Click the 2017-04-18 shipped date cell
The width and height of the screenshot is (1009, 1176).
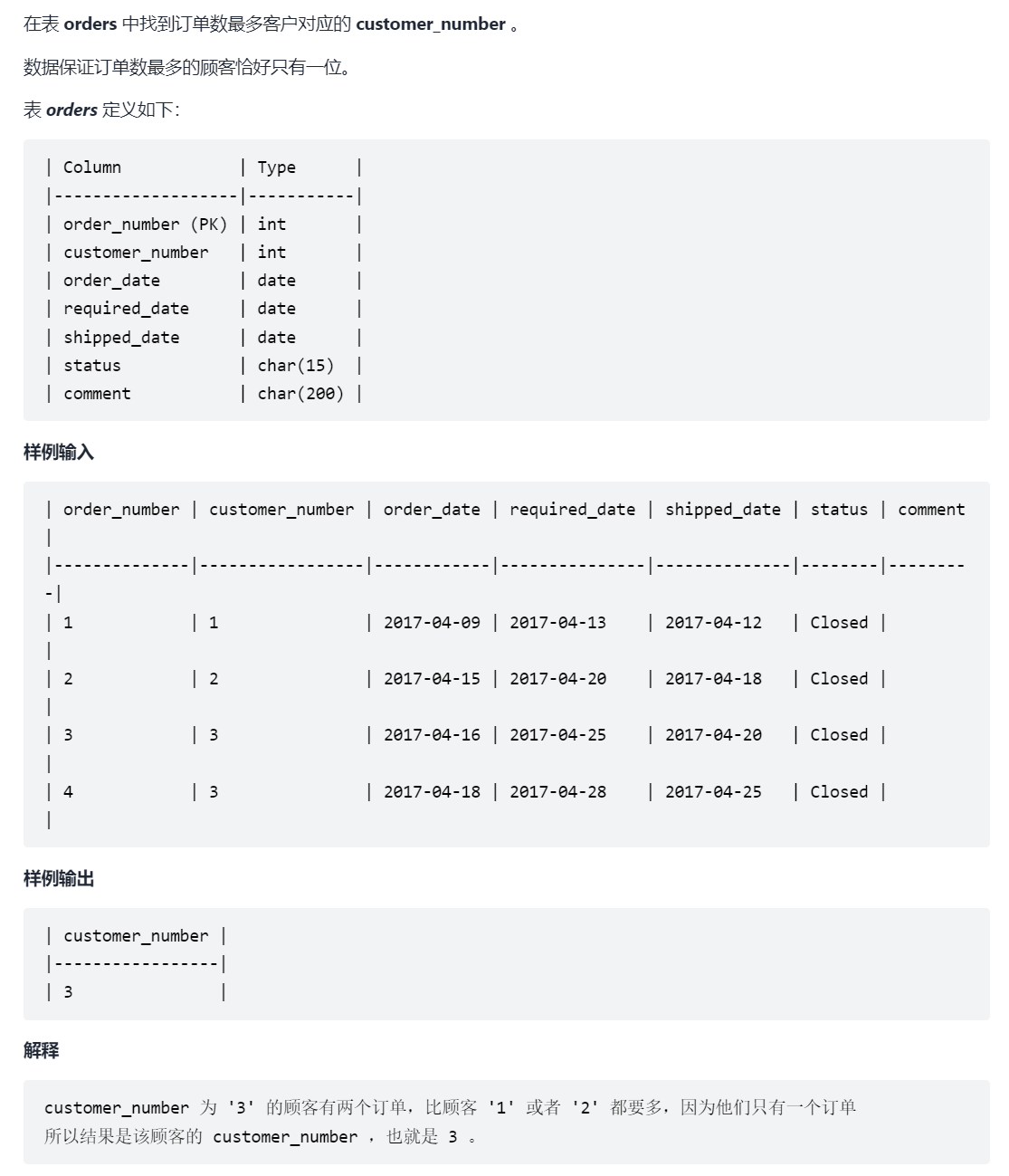pos(713,679)
